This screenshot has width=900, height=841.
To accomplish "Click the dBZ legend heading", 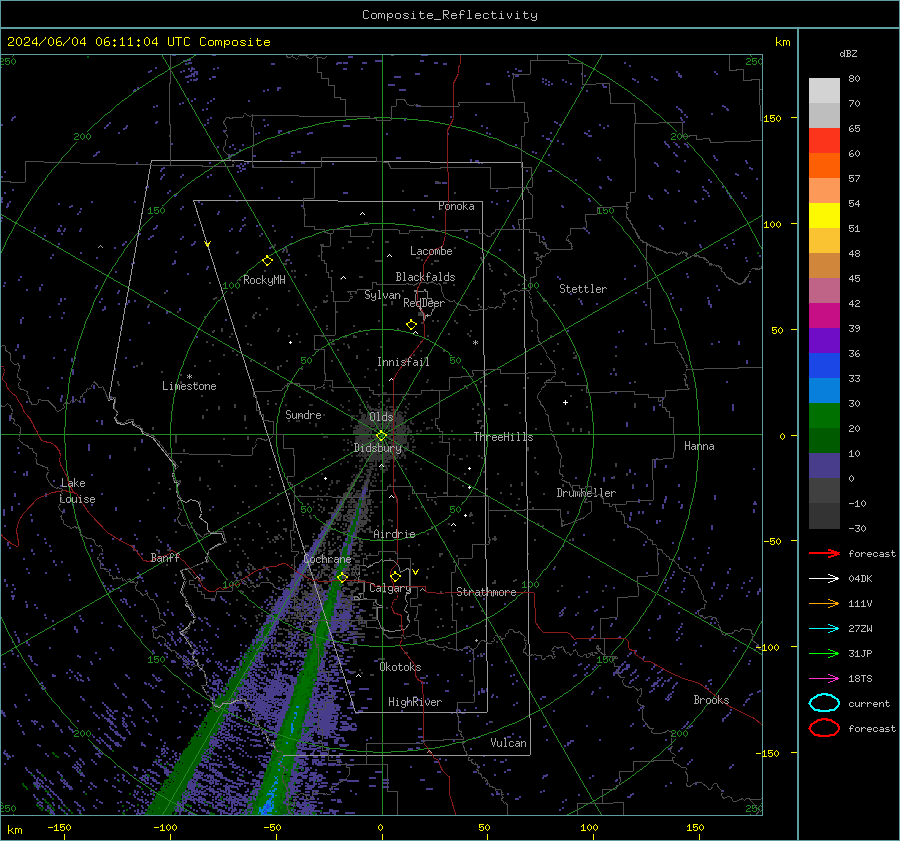I will click(x=848, y=53).
